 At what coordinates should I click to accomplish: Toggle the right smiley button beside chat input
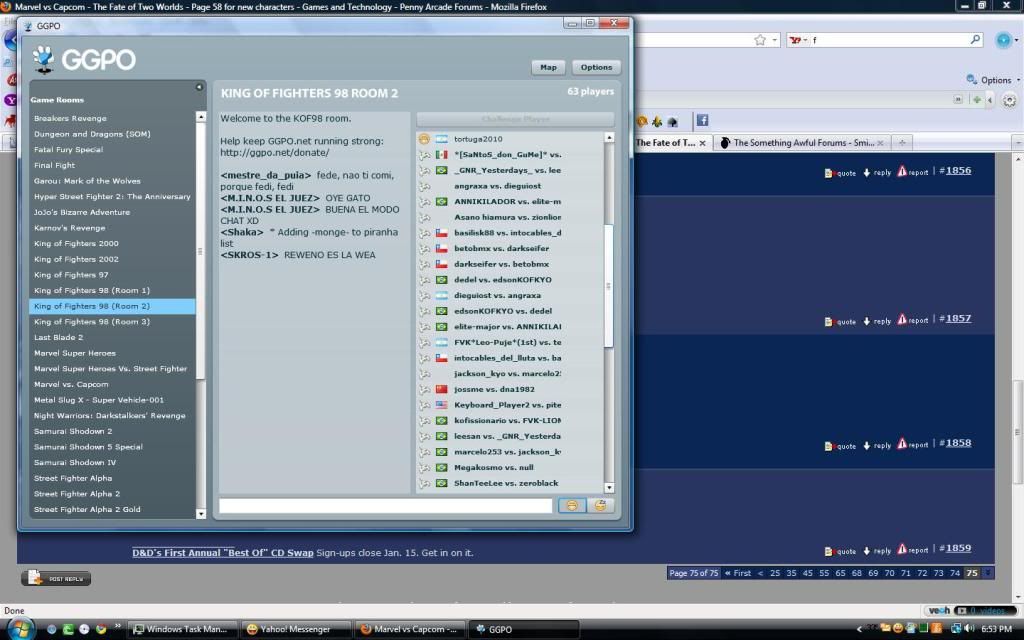[x=600, y=506]
